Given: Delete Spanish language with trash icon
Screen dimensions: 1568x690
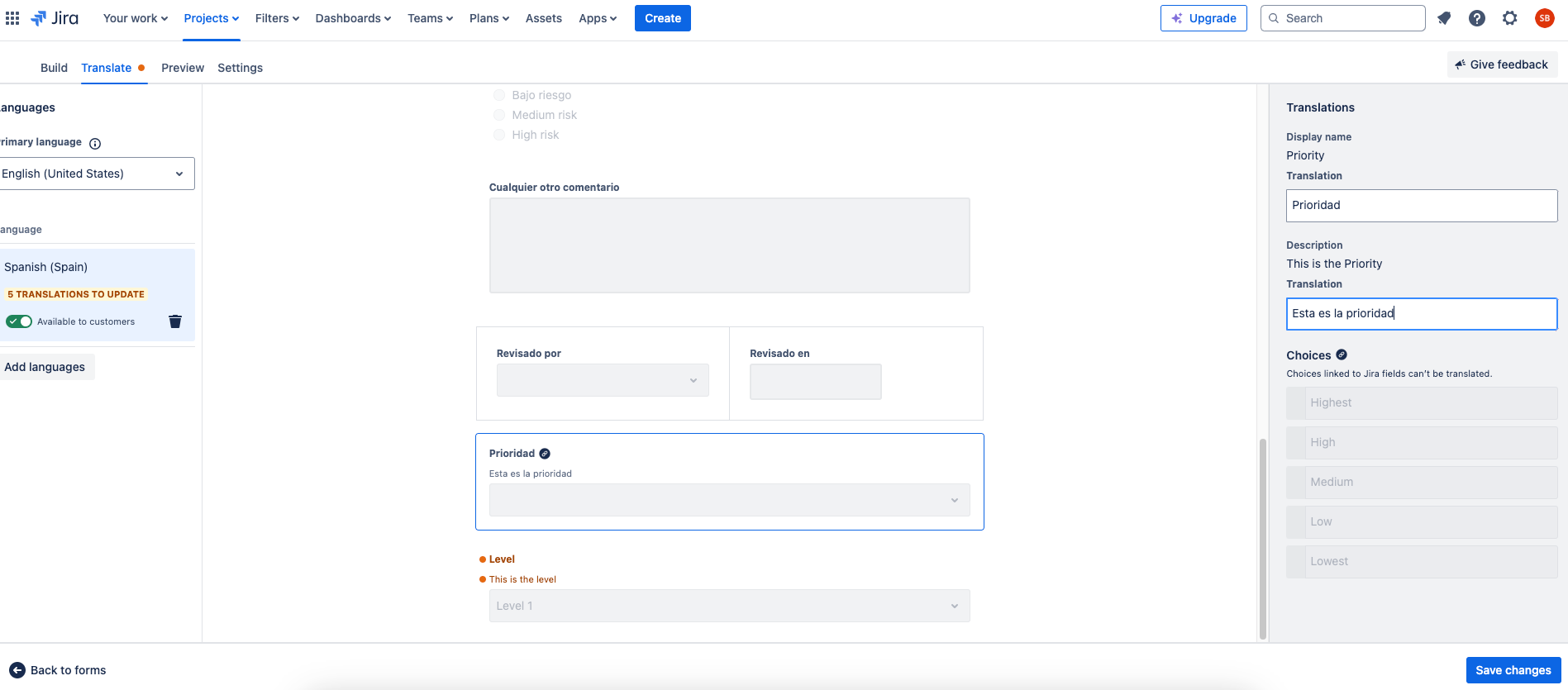Looking at the screenshot, I should [175, 321].
